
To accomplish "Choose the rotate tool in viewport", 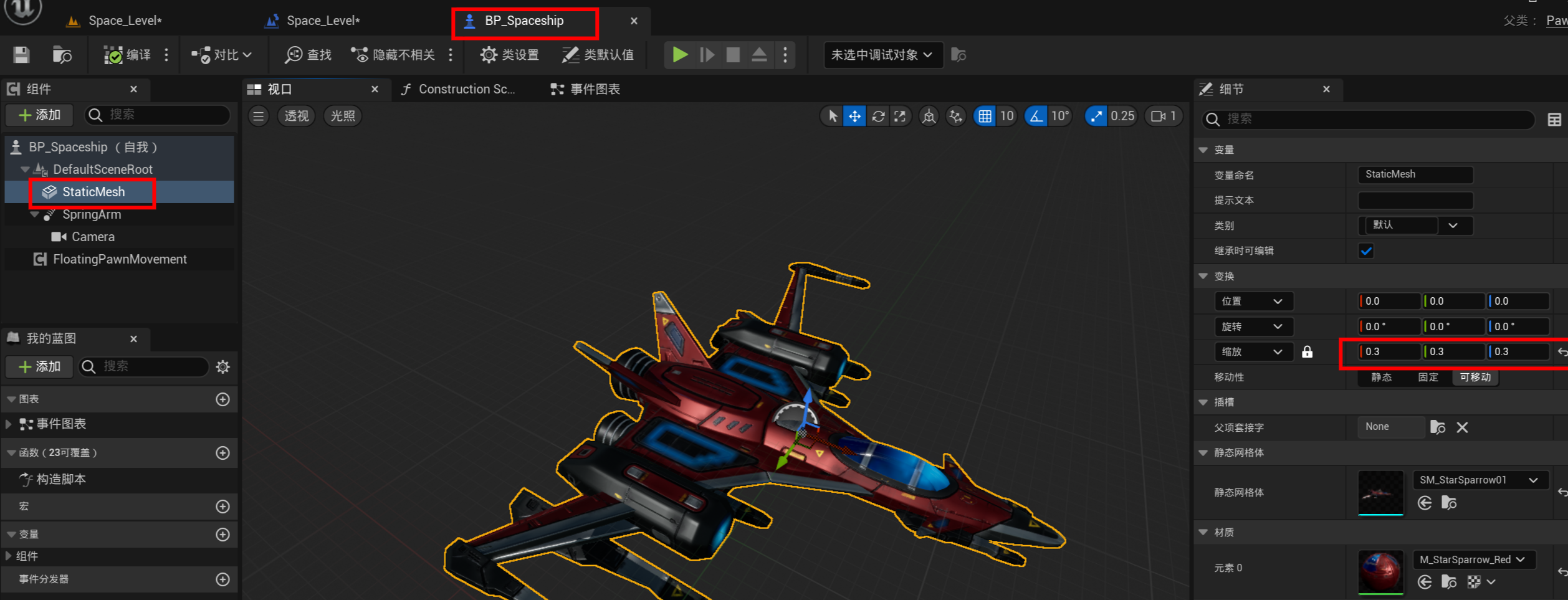I will click(877, 116).
